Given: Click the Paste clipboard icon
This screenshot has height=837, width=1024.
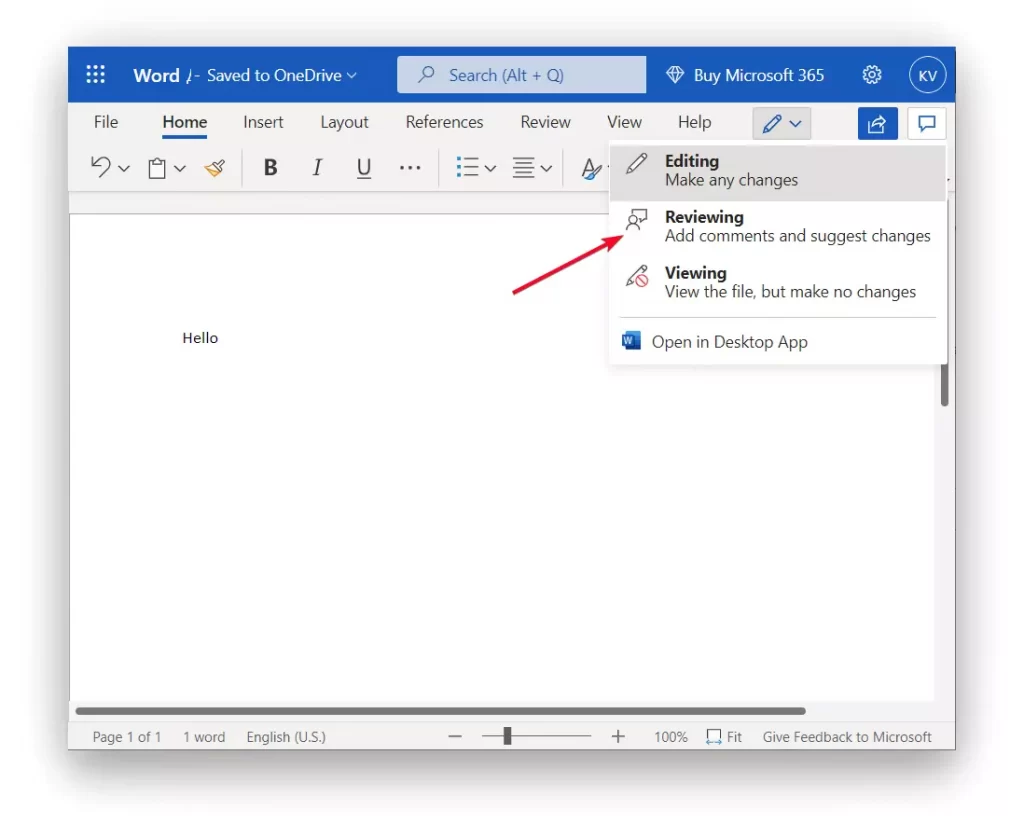Looking at the screenshot, I should [157, 168].
